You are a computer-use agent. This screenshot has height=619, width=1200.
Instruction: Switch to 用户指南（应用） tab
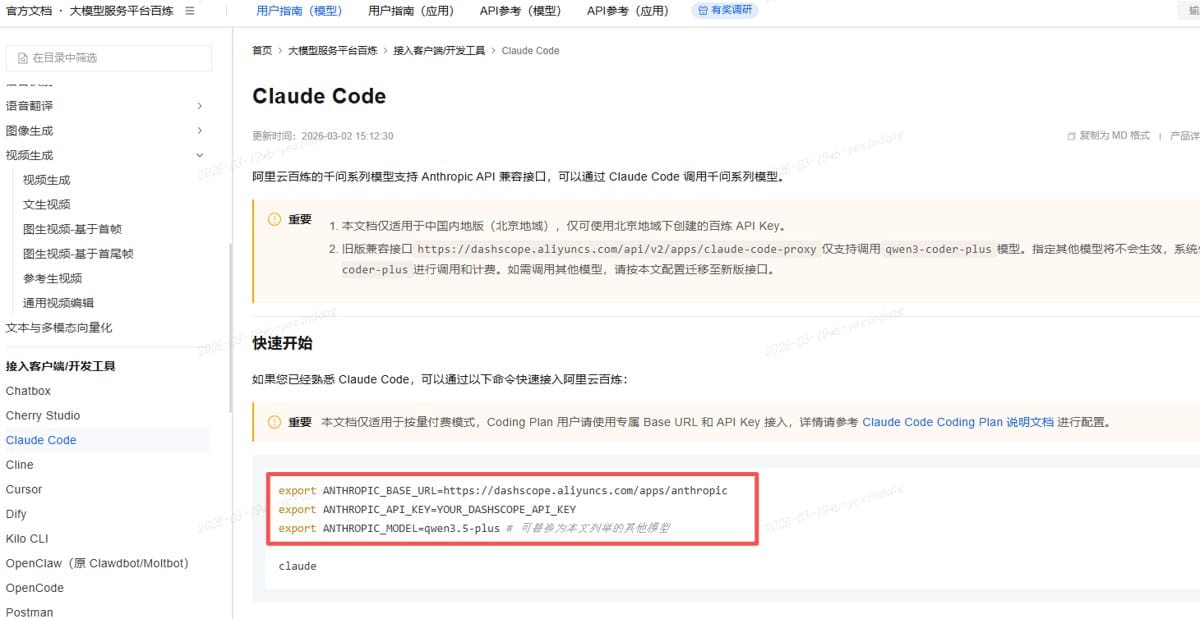pos(411,11)
